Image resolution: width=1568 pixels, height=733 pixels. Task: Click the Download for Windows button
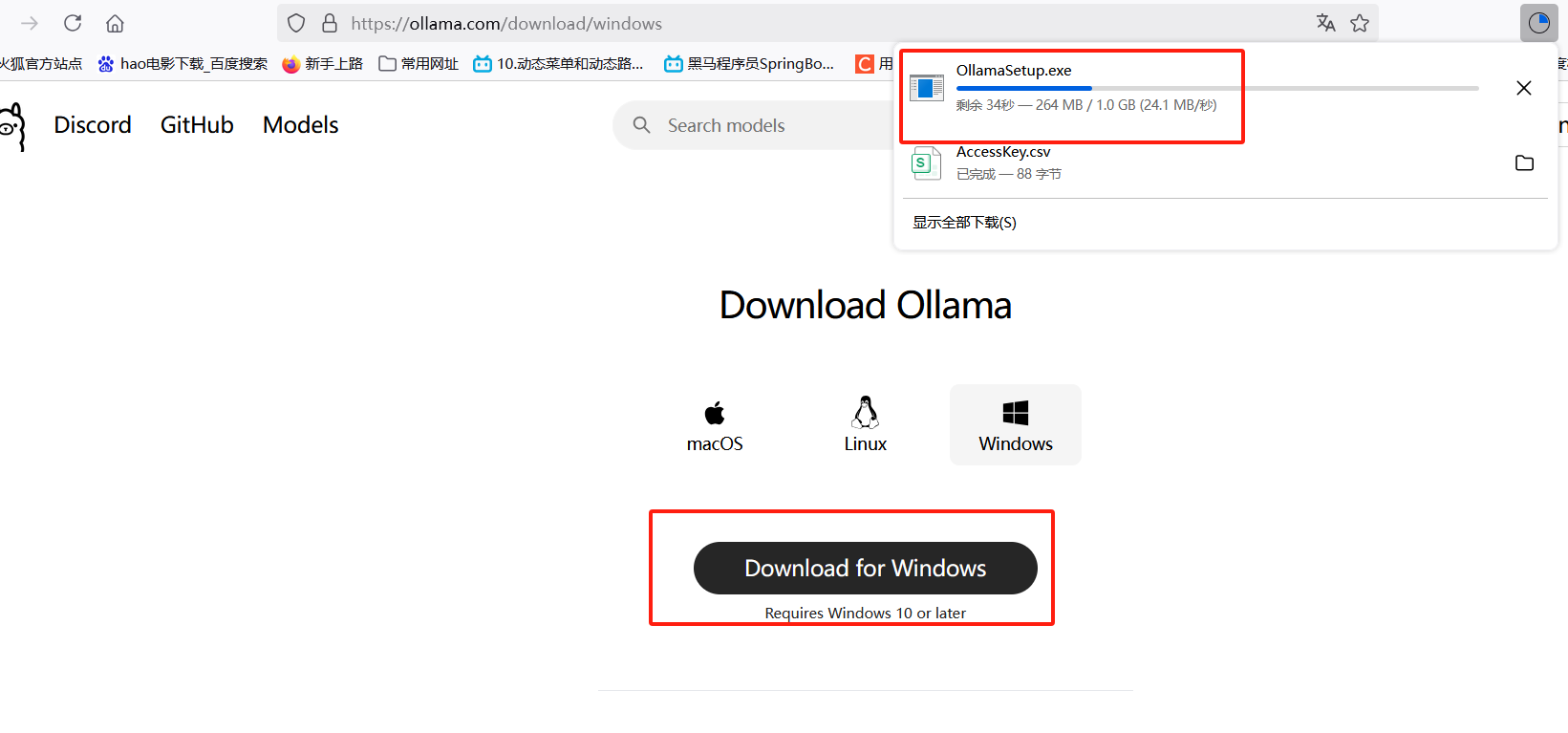(866, 568)
